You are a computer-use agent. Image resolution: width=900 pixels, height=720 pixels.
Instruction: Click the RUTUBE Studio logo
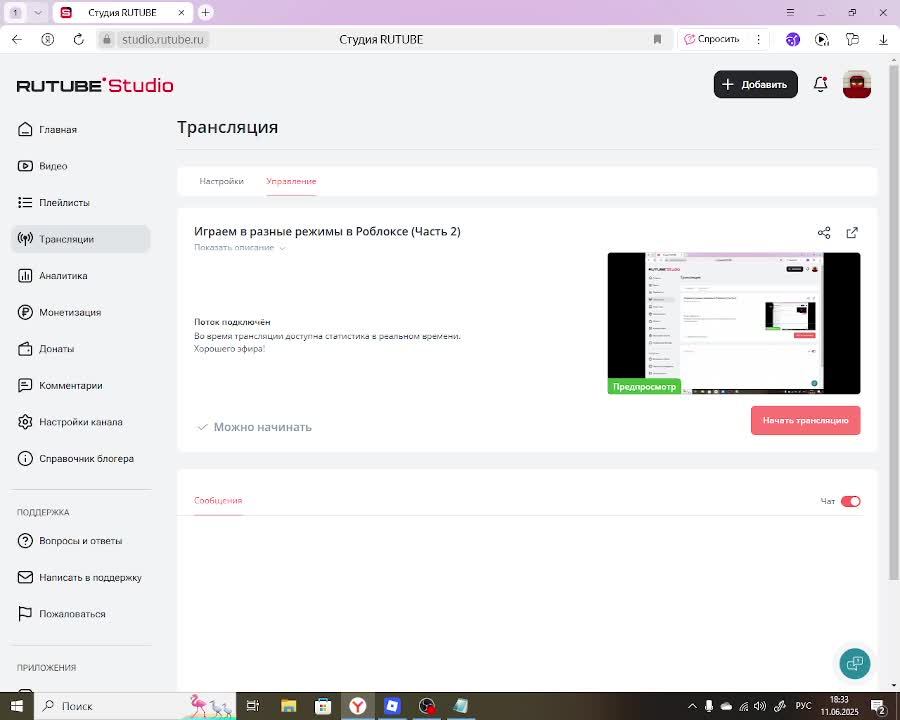pyautogui.click(x=95, y=86)
